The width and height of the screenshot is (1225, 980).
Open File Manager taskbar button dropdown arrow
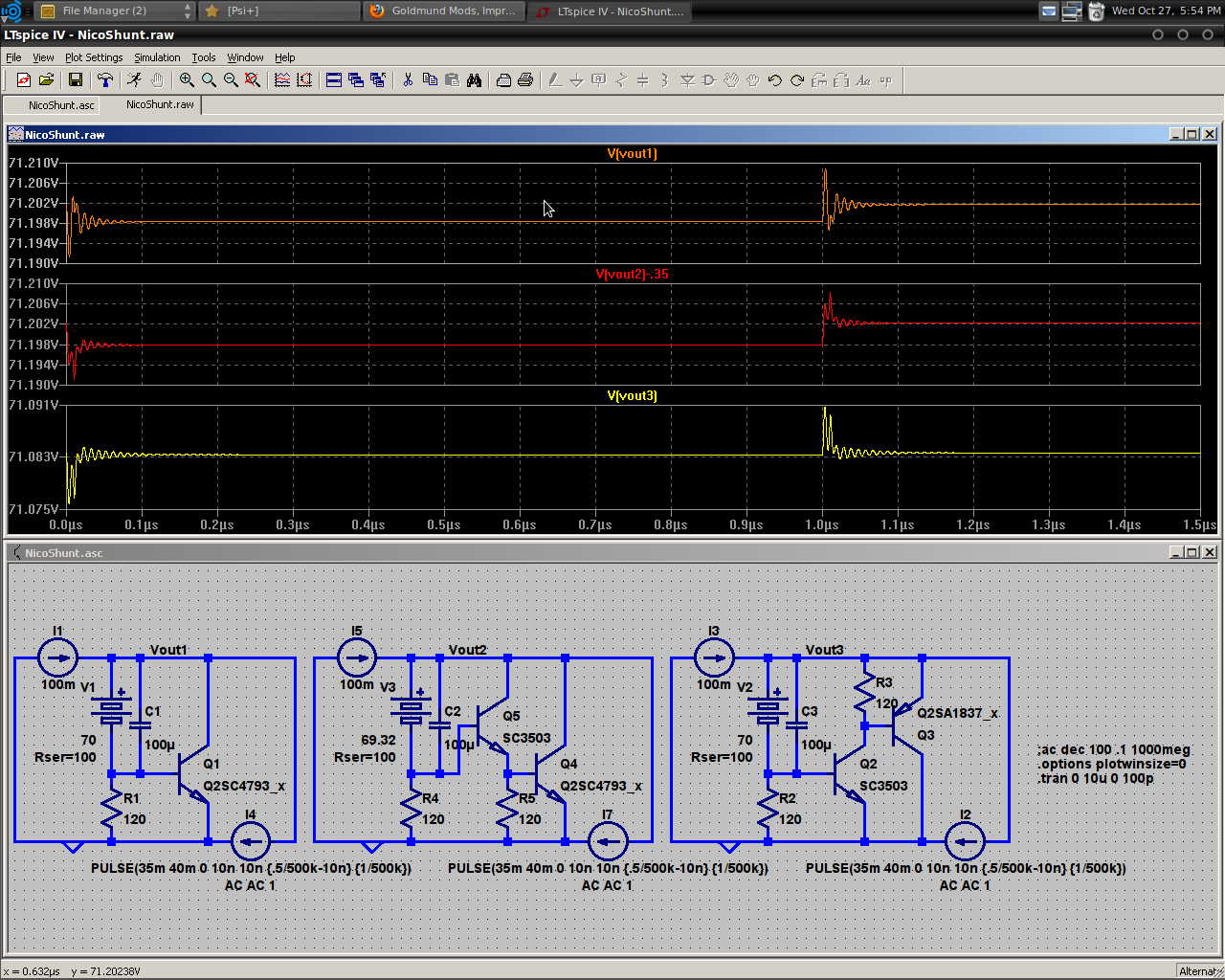pos(187,11)
